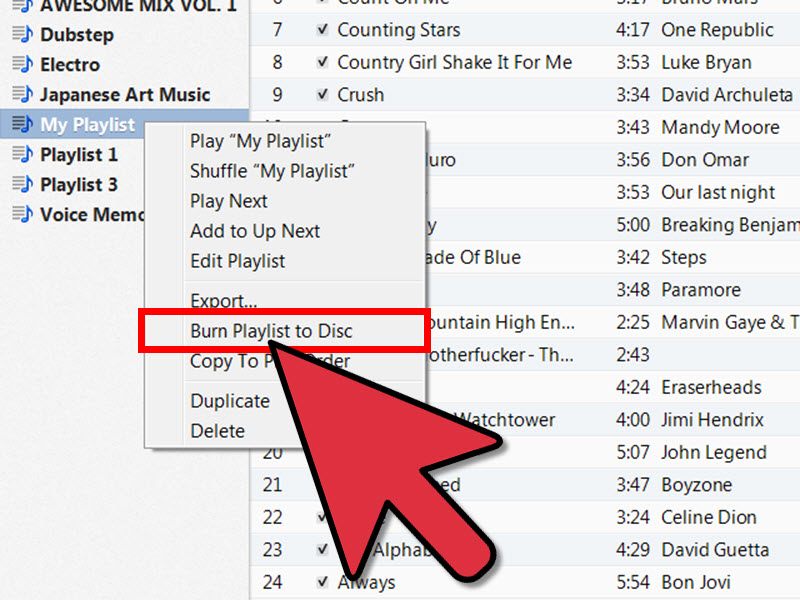Toggle the Always song checkbox
800x600 pixels.
(322, 582)
